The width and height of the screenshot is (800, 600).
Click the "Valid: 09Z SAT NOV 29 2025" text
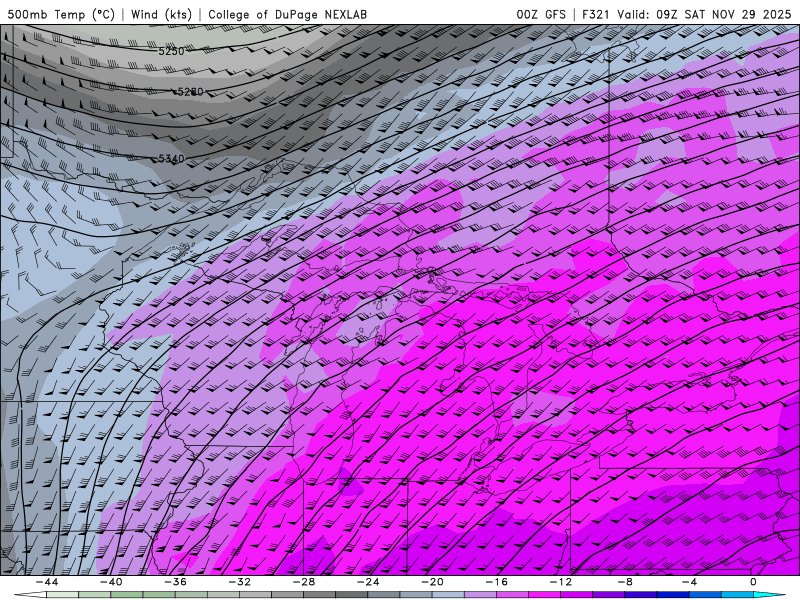704,14
